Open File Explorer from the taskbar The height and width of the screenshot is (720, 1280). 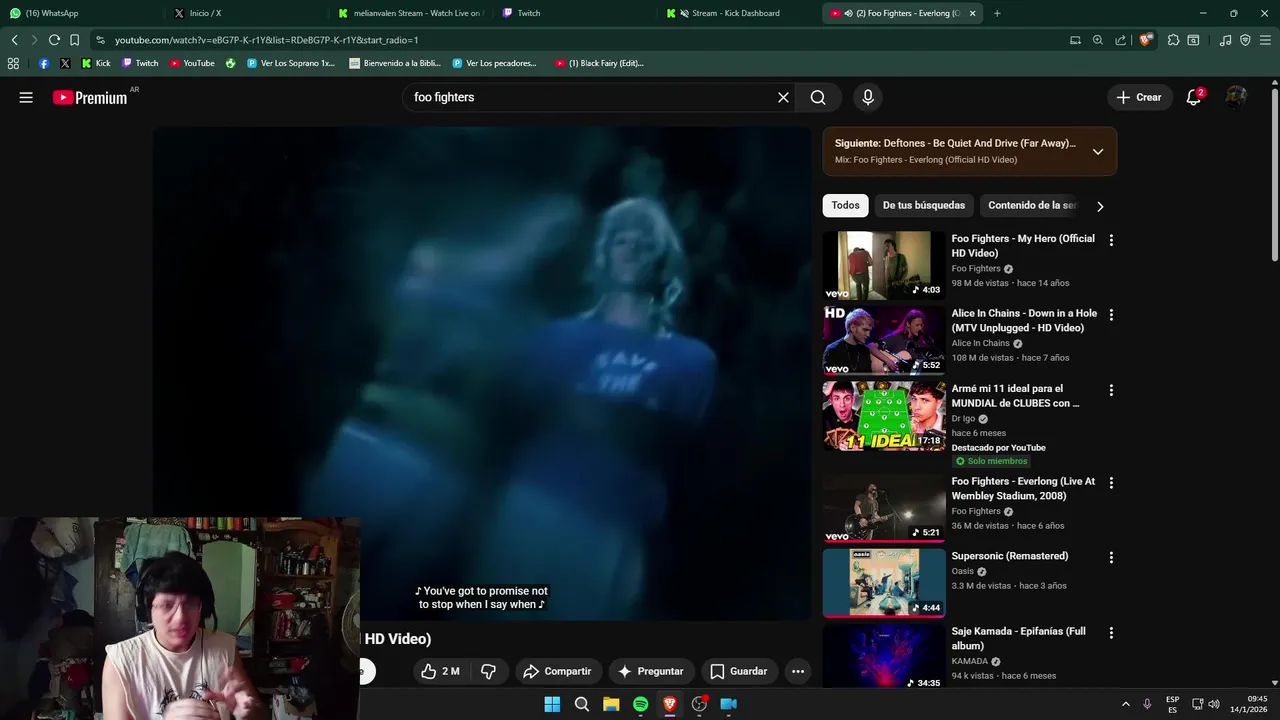click(611, 704)
